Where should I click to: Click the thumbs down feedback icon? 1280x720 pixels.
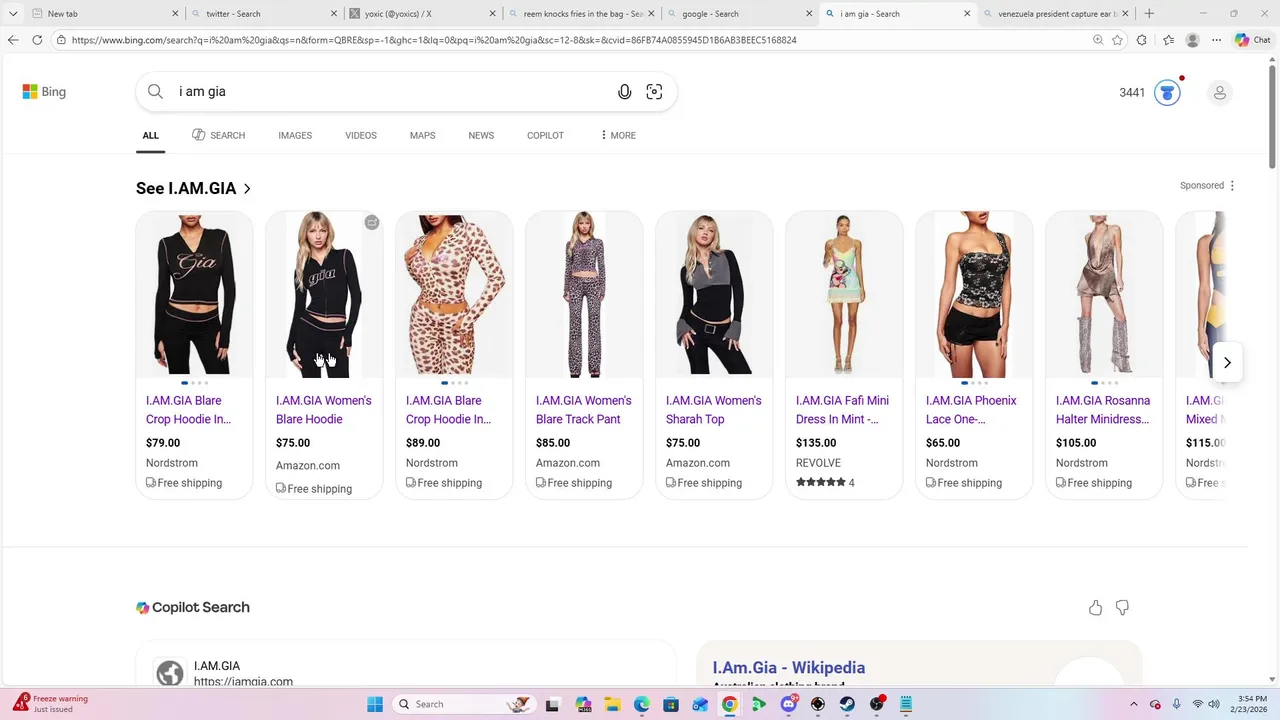(x=1122, y=607)
